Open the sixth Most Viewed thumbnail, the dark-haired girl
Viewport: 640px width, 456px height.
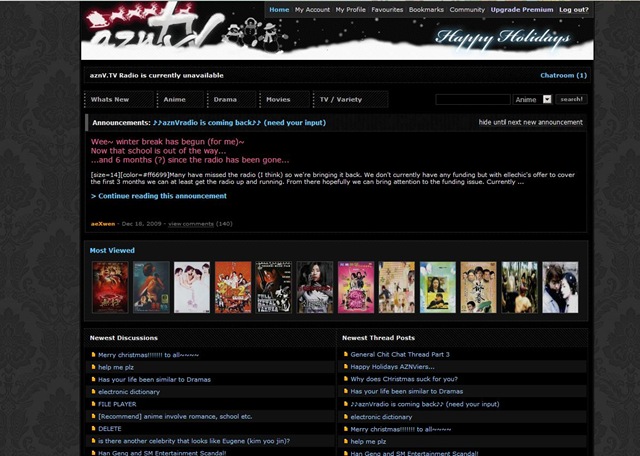(x=315, y=287)
